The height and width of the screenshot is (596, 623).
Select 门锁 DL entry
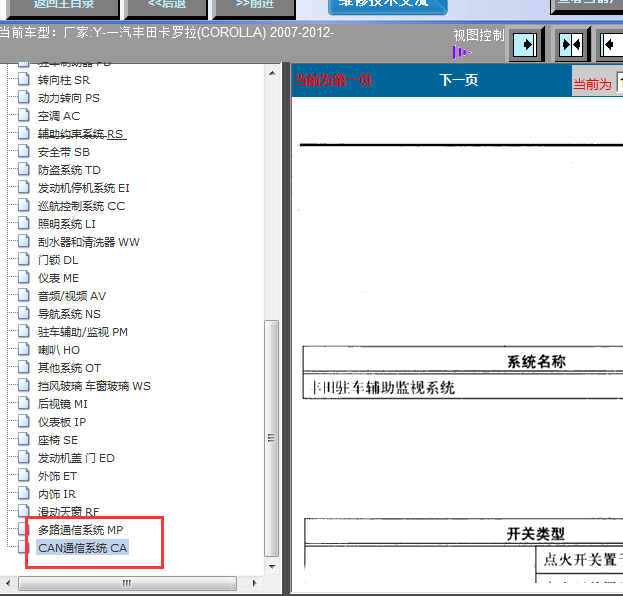58,260
